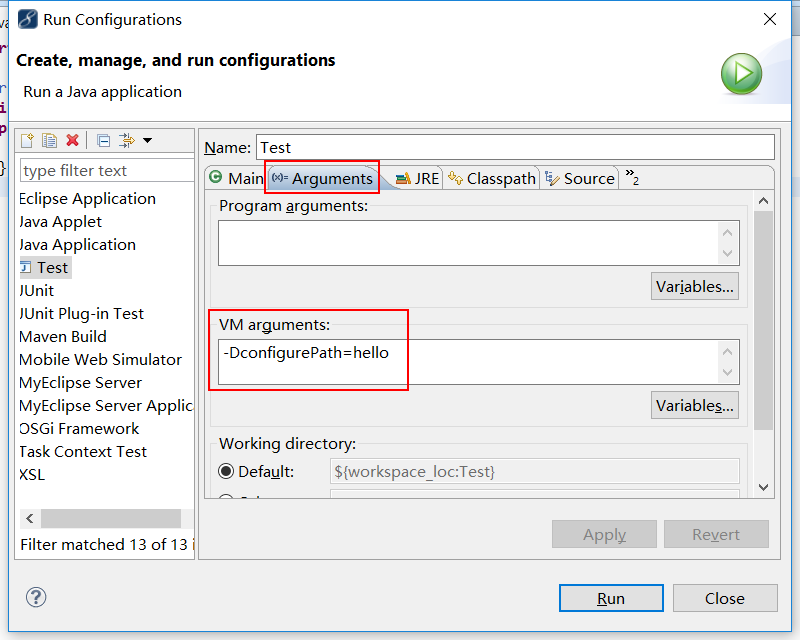Click the new launch configuration icon
This screenshot has height=640, width=800.
[x=27, y=140]
